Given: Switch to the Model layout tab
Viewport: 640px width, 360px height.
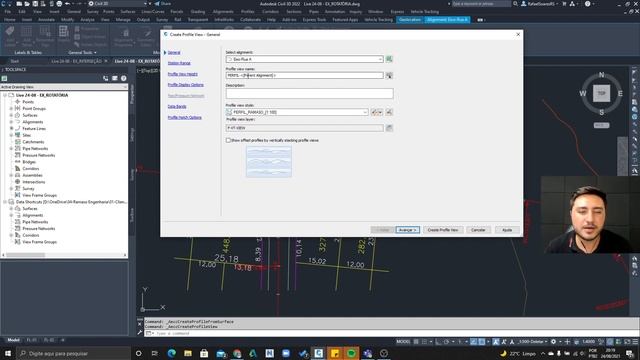Looking at the screenshot, I should (x=13, y=340).
